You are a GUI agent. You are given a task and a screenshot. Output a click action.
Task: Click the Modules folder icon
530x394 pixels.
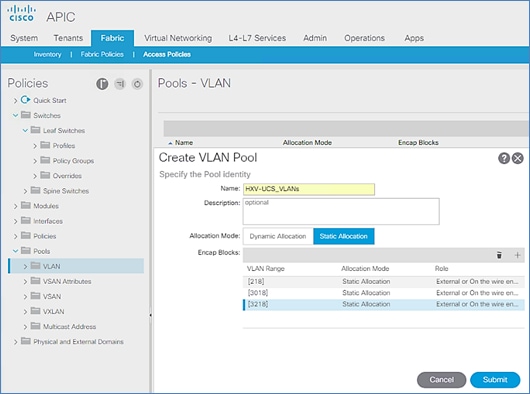tap(26, 205)
